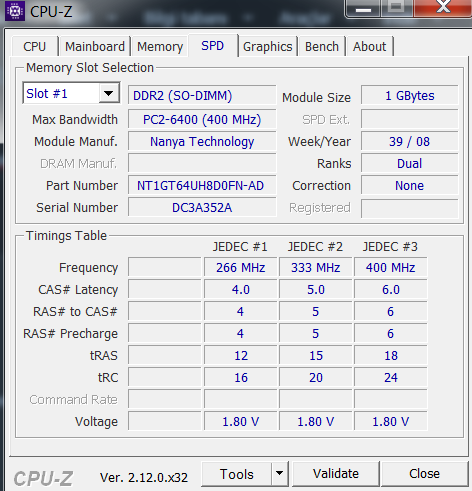
Task: Expand the Tools dropdown arrow
Action: coord(279,473)
